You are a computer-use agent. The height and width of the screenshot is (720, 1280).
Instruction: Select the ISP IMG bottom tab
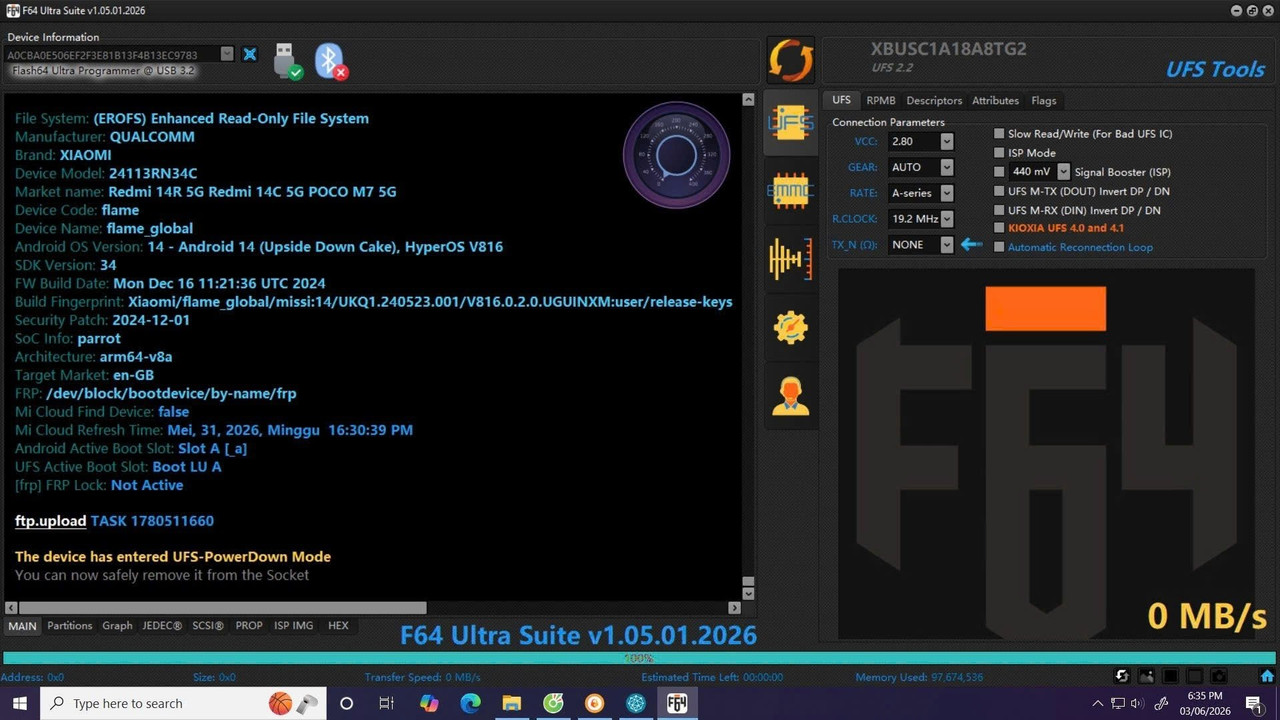pyautogui.click(x=294, y=626)
